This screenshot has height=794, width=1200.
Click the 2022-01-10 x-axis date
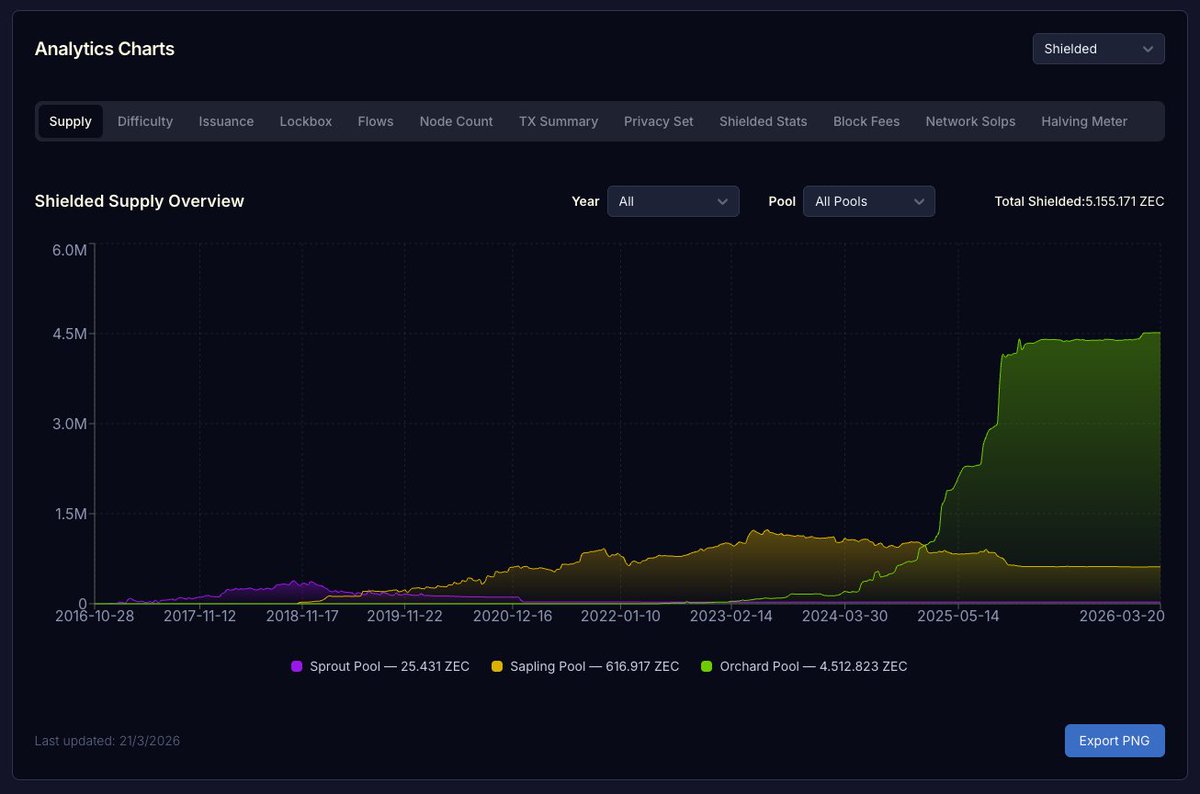620,616
